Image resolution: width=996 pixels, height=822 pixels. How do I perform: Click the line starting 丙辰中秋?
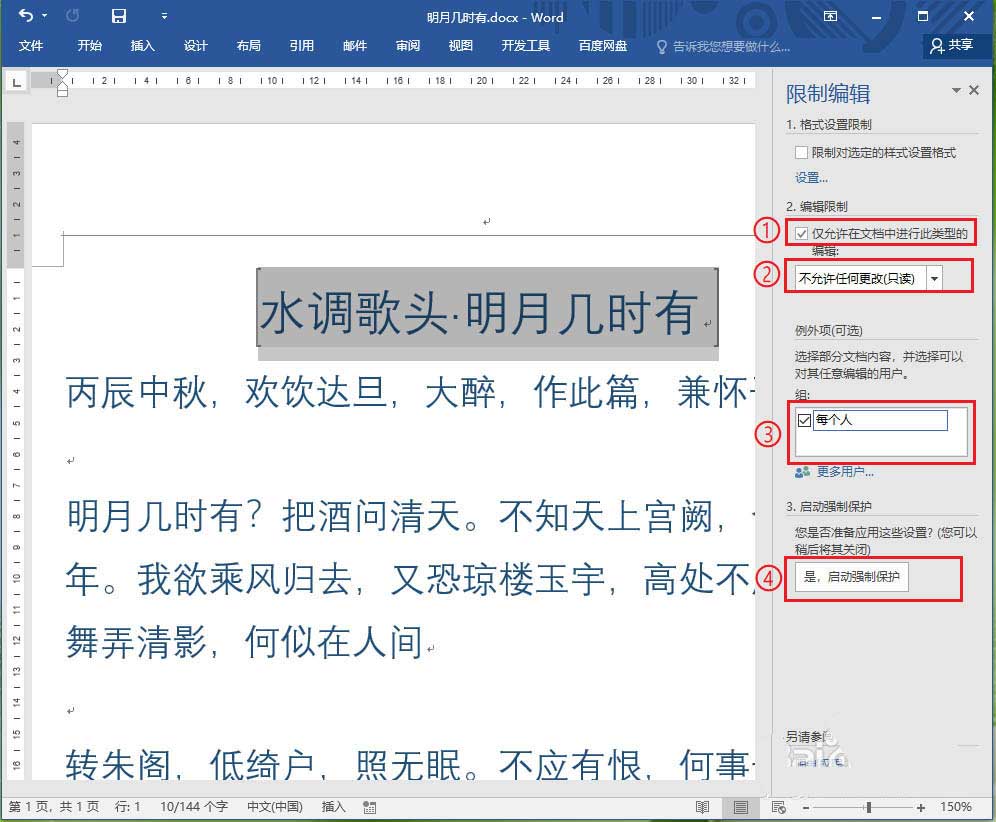410,392
